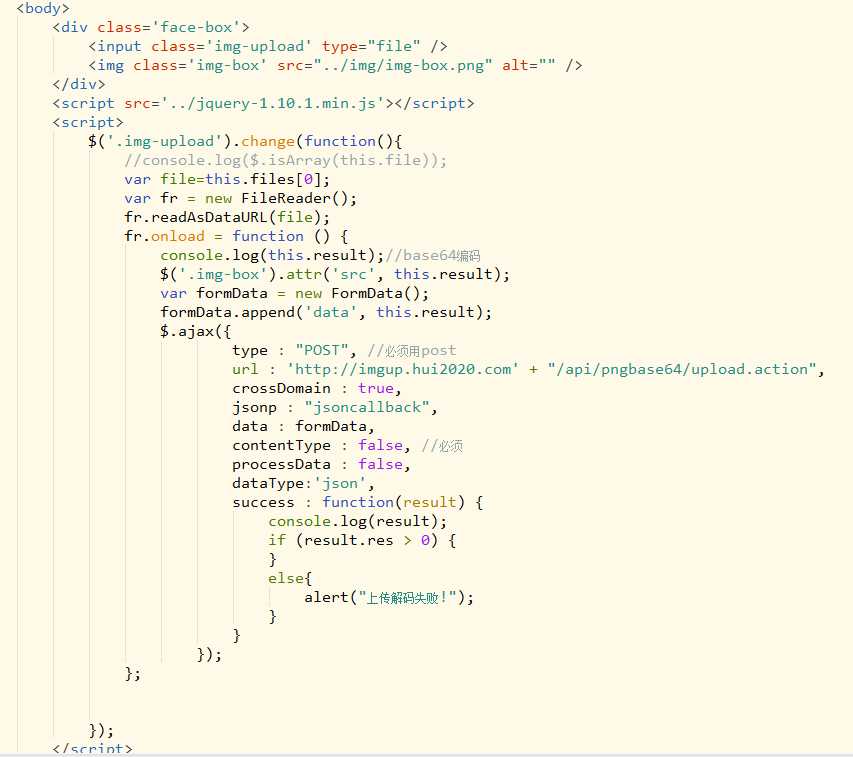Click the standalone <script> opening tag
The height and width of the screenshot is (757, 853).
coord(88,122)
